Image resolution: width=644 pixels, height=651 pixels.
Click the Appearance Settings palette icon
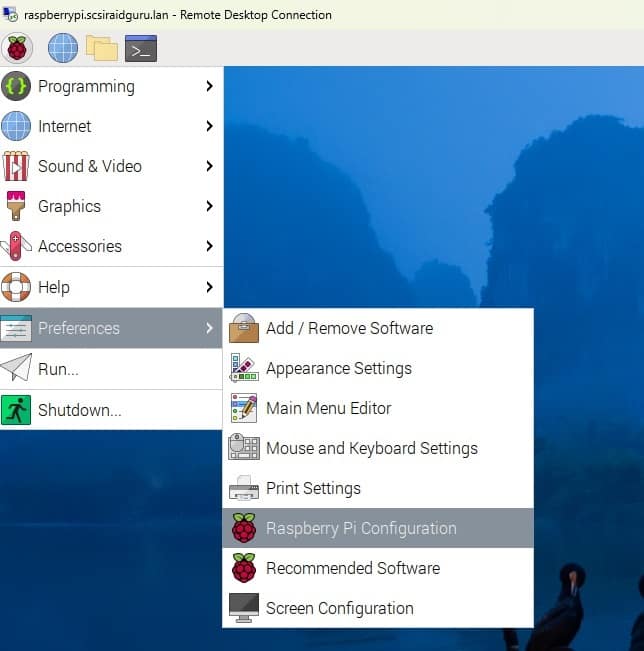tap(244, 368)
